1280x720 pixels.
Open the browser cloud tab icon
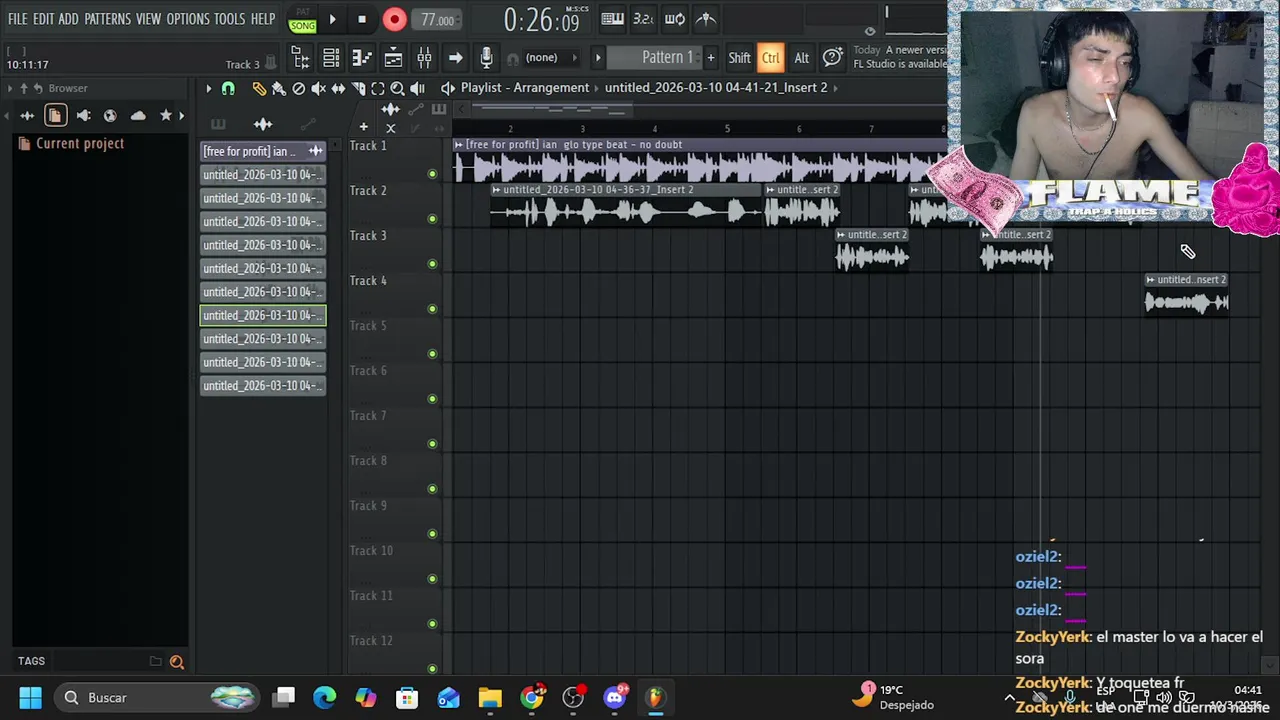point(138,116)
